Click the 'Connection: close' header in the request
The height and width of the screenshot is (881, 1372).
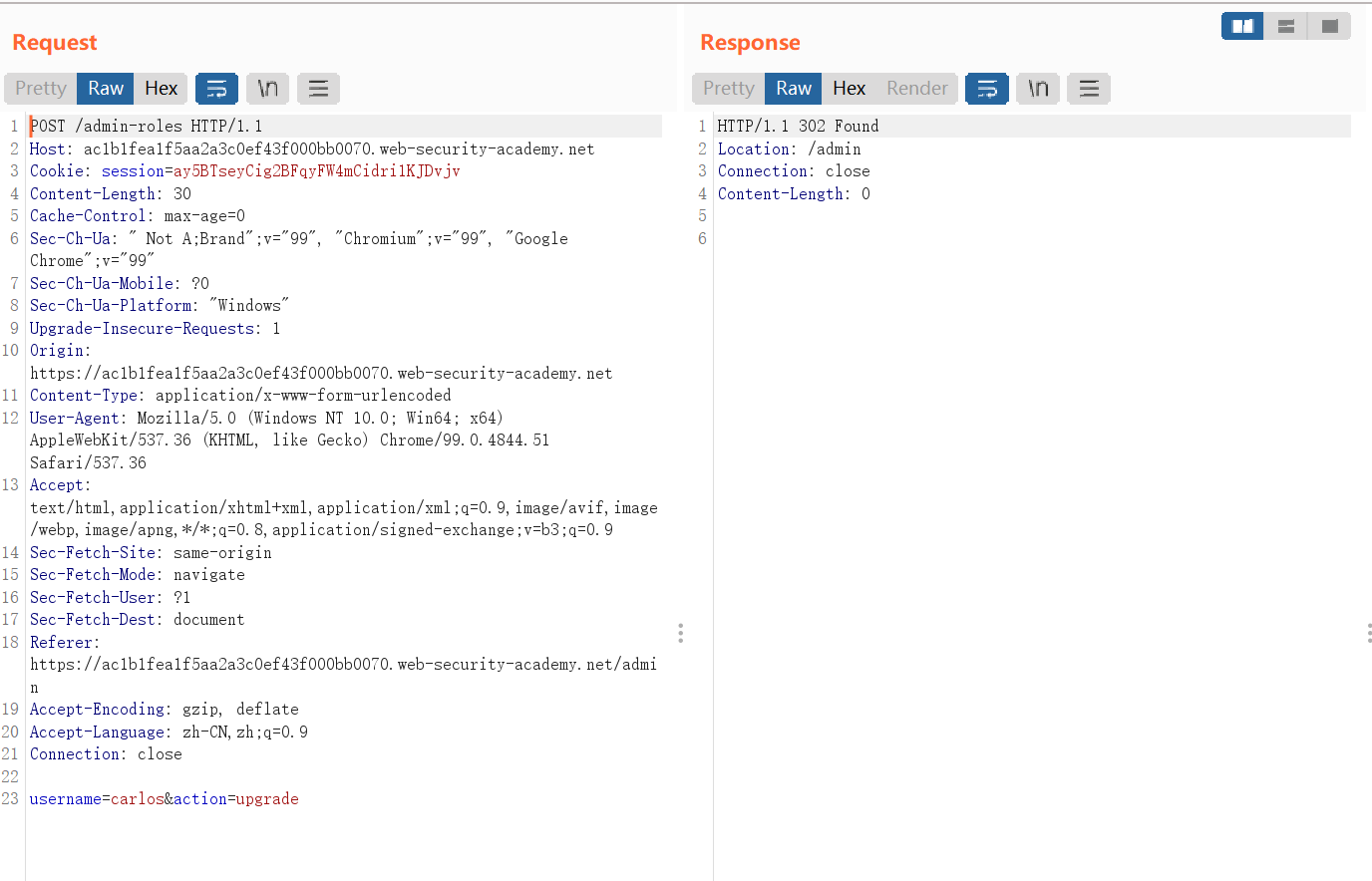[106, 754]
